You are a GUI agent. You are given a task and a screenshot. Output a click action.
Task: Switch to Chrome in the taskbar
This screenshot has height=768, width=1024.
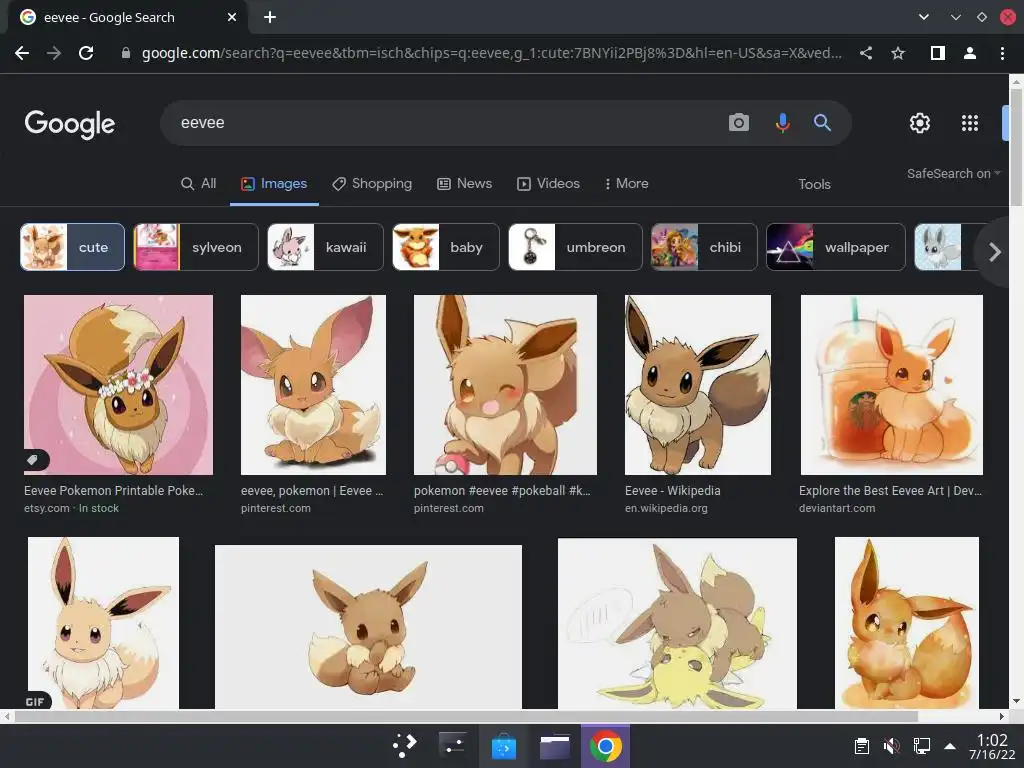(x=605, y=745)
